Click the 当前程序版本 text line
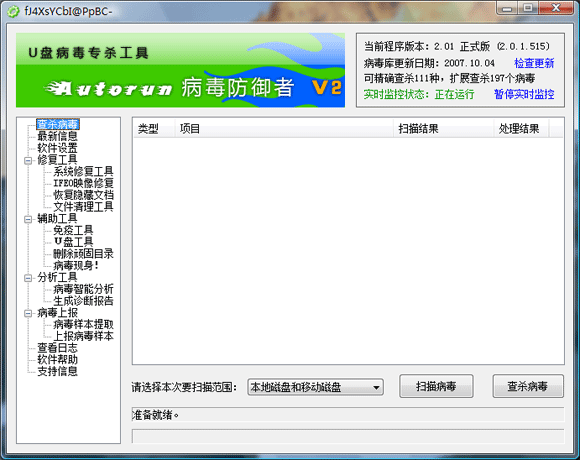Image resolution: width=580 pixels, height=460 pixels. coord(456,47)
